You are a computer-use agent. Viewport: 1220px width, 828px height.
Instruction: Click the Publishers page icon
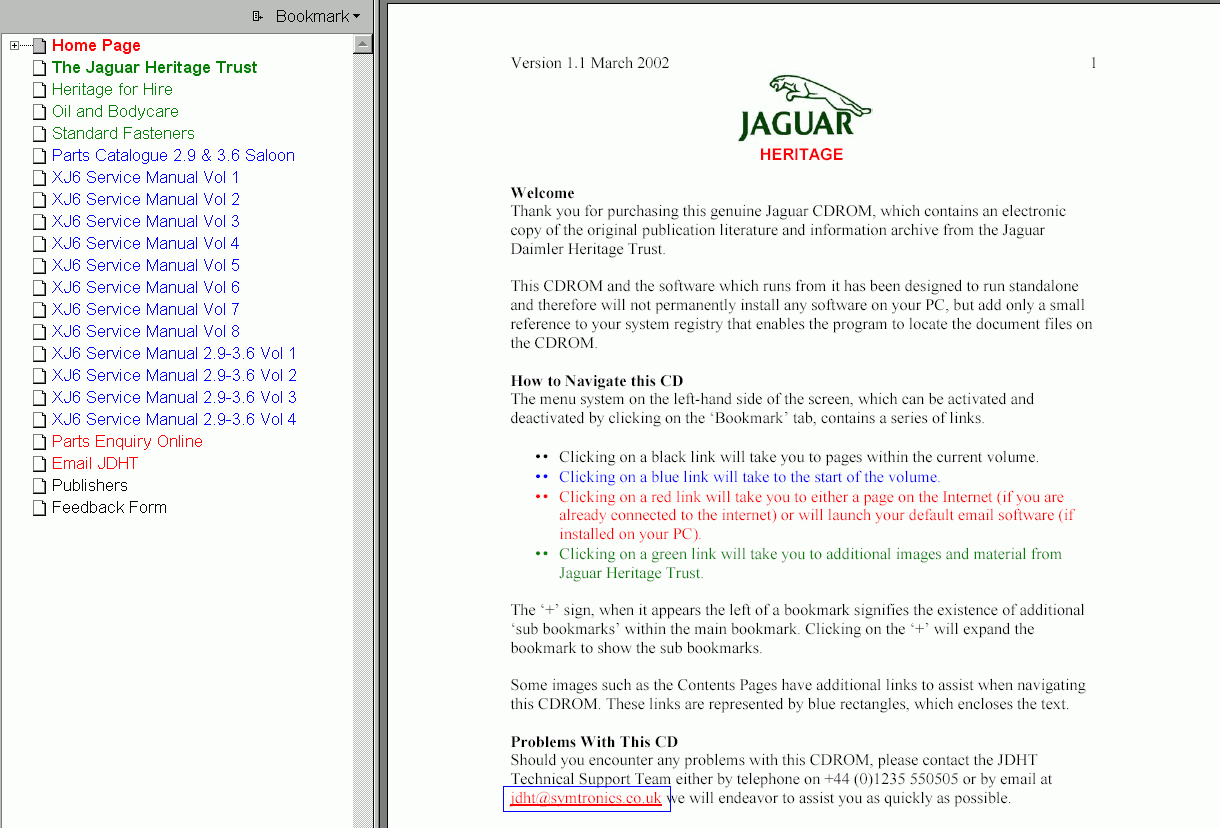point(39,485)
